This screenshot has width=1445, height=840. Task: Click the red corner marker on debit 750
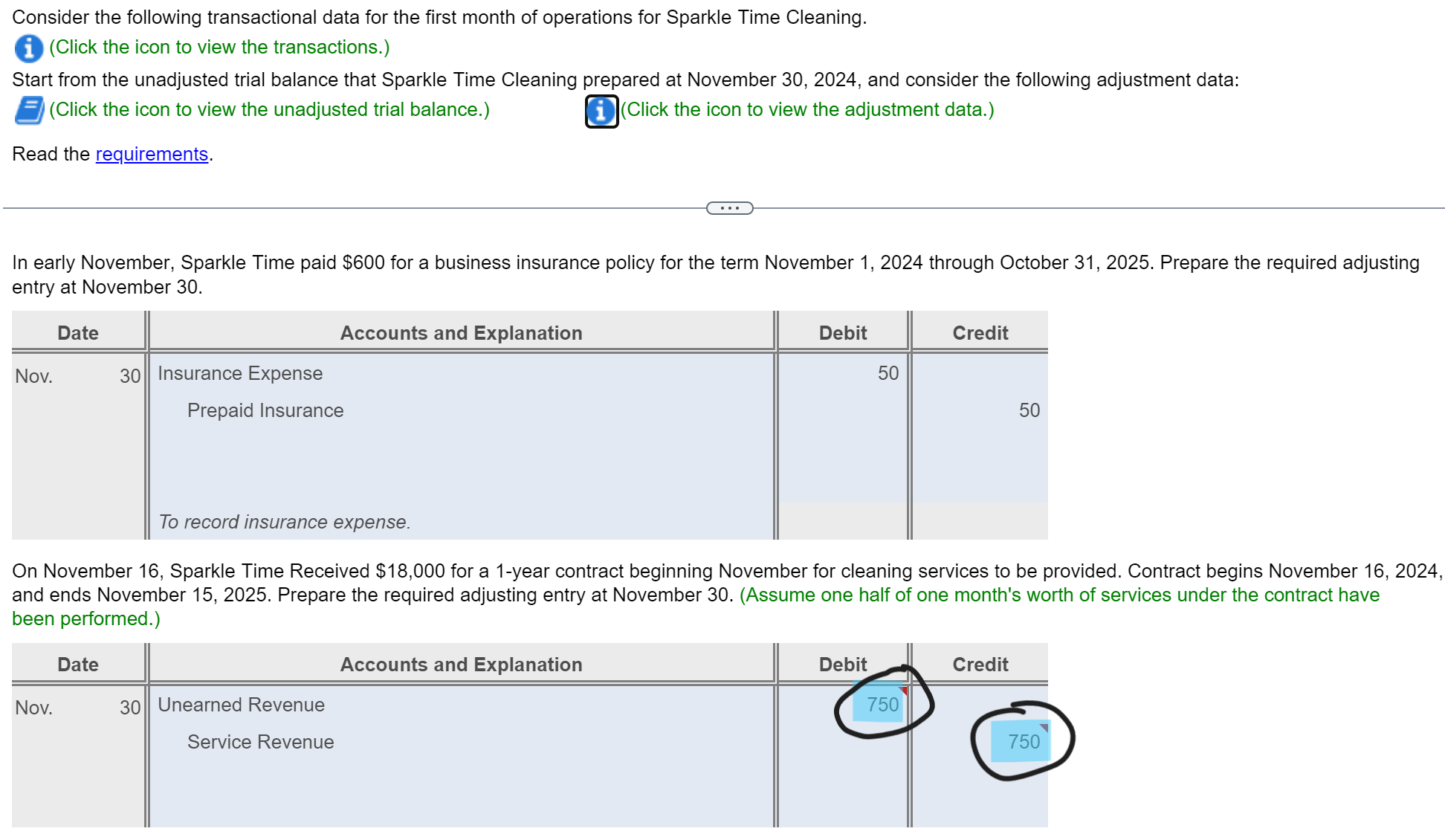[x=904, y=689]
